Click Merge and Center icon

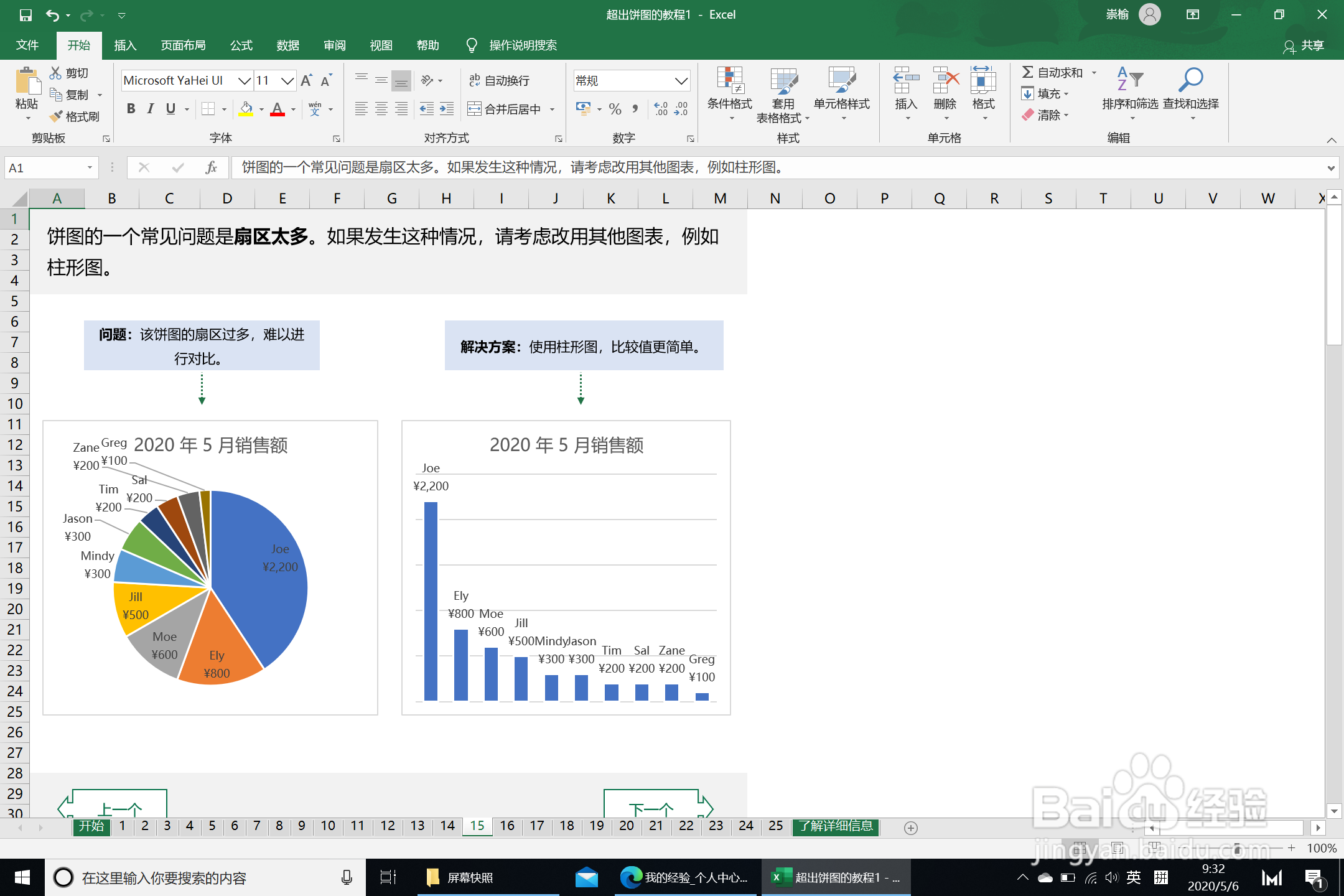coord(474,110)
